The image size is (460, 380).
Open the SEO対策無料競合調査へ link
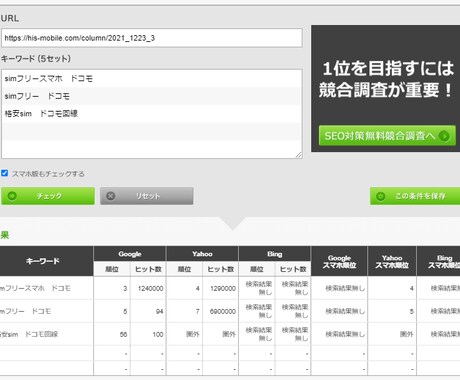387,136
